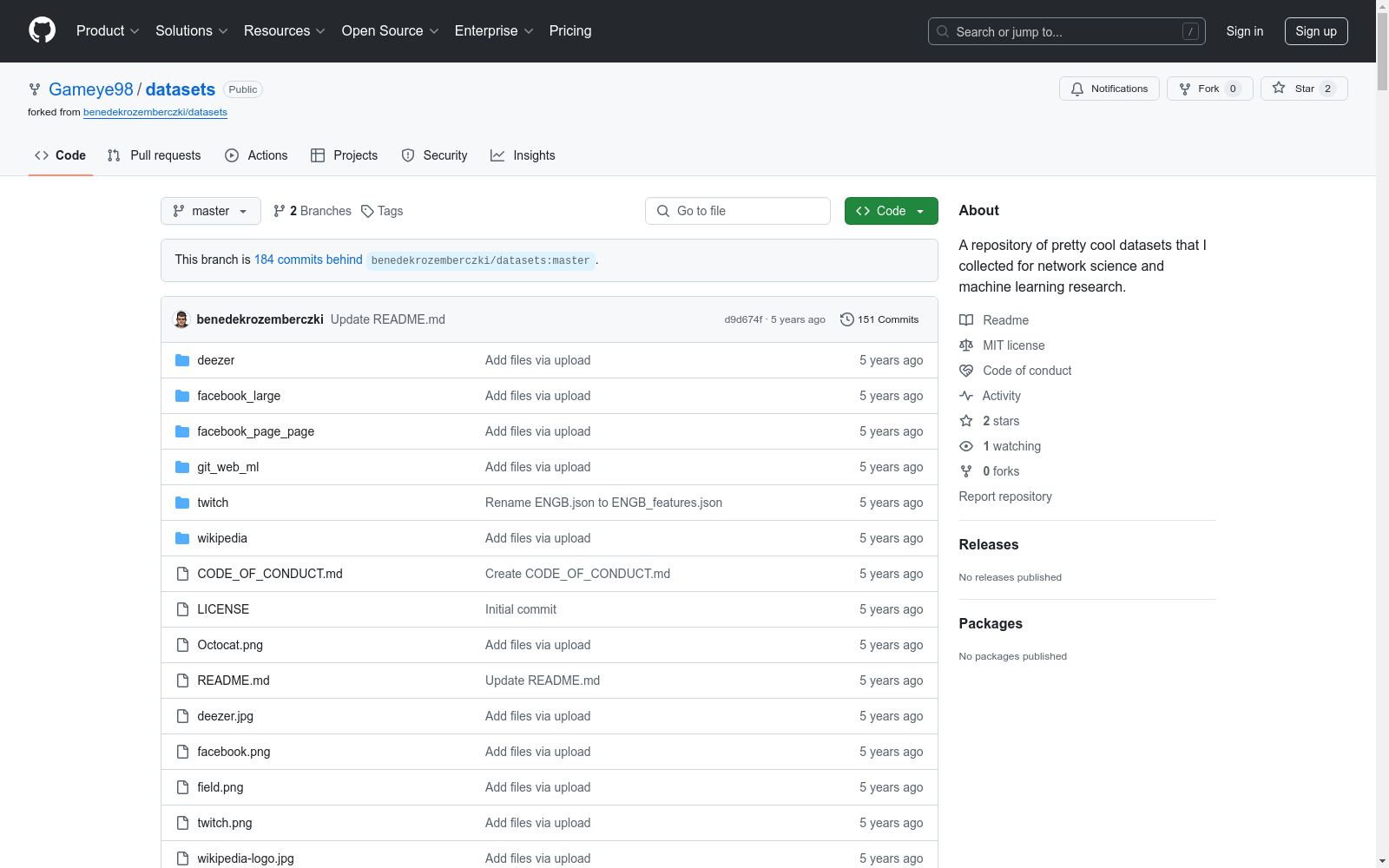Expand the Open Source menu
The width and height of the screenshot is (1389, 868).
click(x=390, y=30)
